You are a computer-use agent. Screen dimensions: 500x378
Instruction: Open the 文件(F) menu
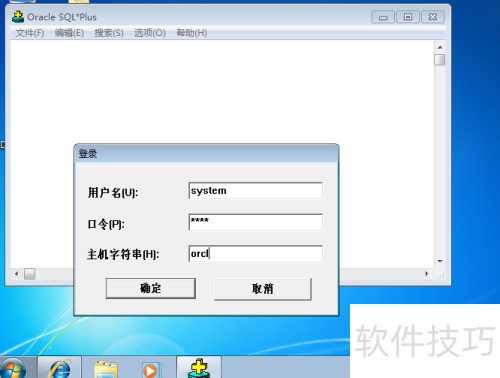30,33
